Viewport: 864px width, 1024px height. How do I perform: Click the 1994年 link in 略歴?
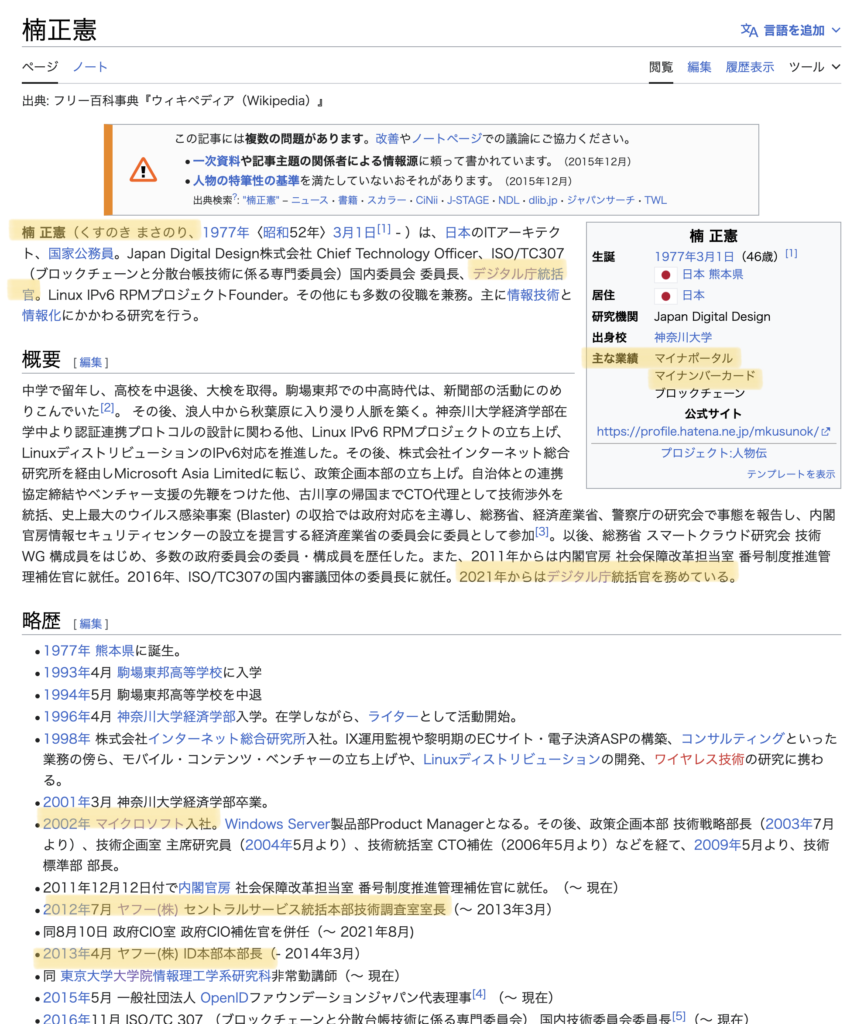pos(66,694)
